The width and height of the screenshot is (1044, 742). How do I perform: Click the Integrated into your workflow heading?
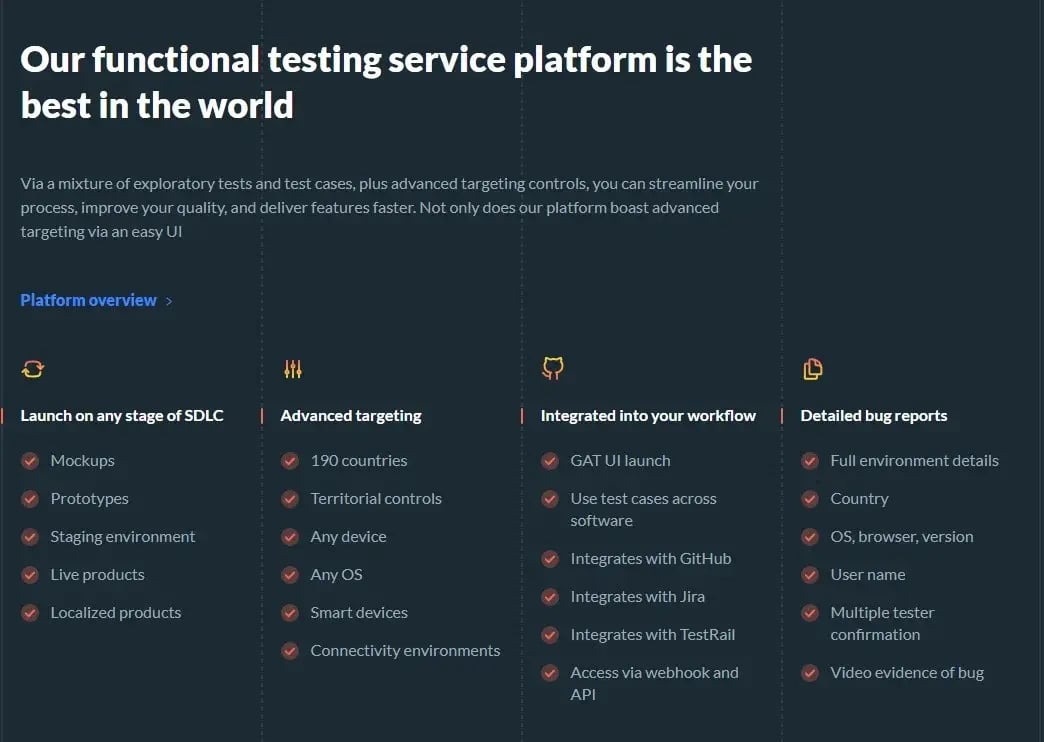[x=648, y=416]
